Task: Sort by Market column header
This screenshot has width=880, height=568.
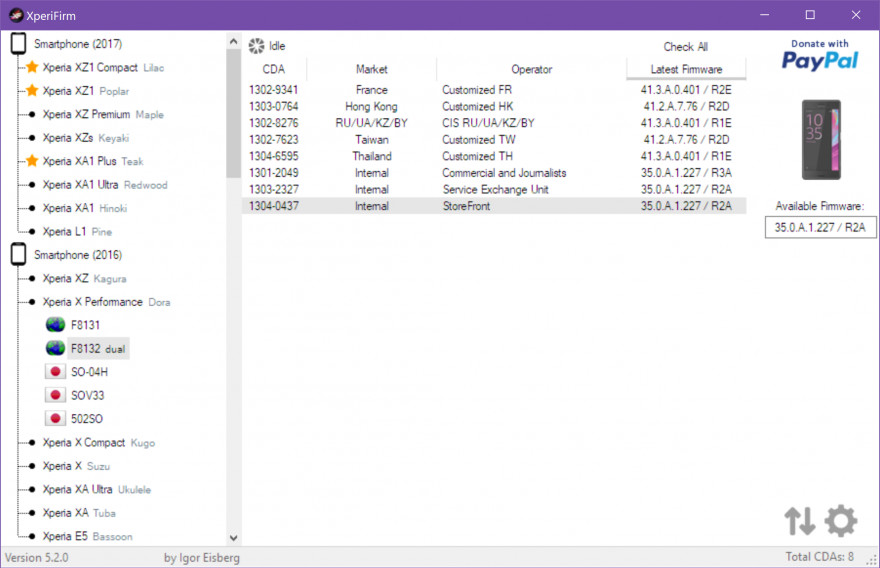Action: point(372,69)
